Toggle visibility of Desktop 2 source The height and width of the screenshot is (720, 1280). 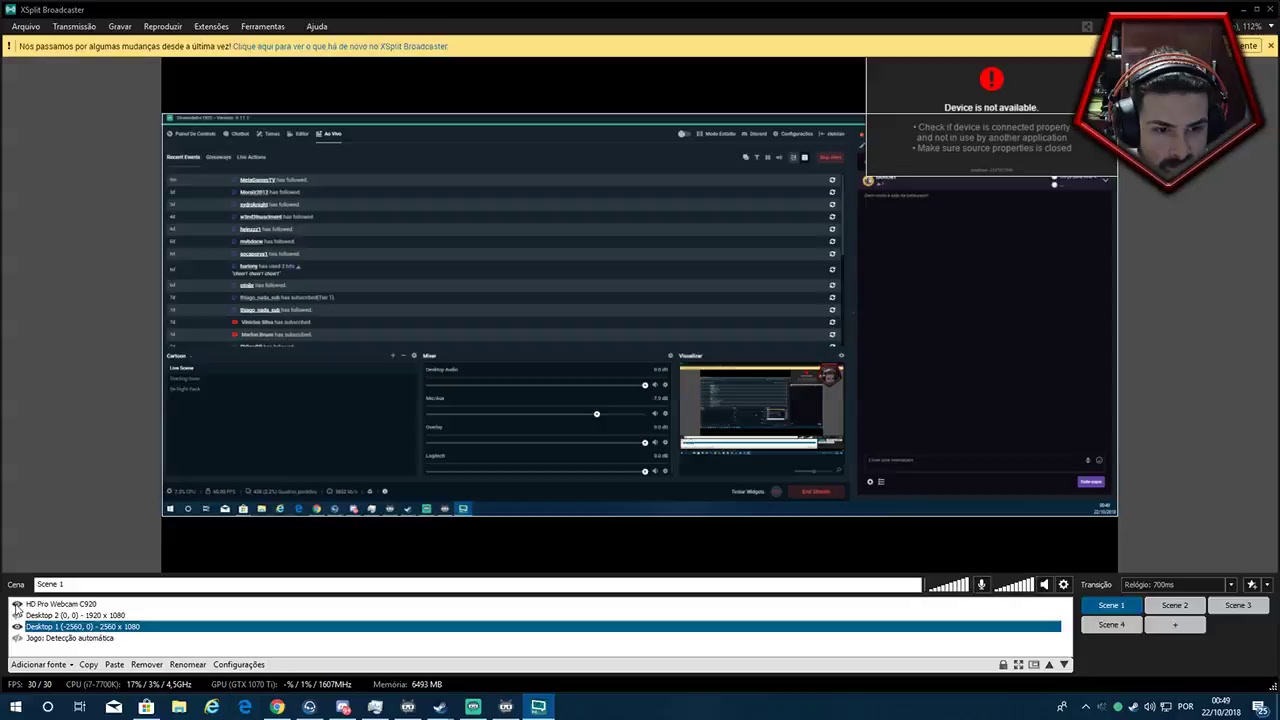17,615
